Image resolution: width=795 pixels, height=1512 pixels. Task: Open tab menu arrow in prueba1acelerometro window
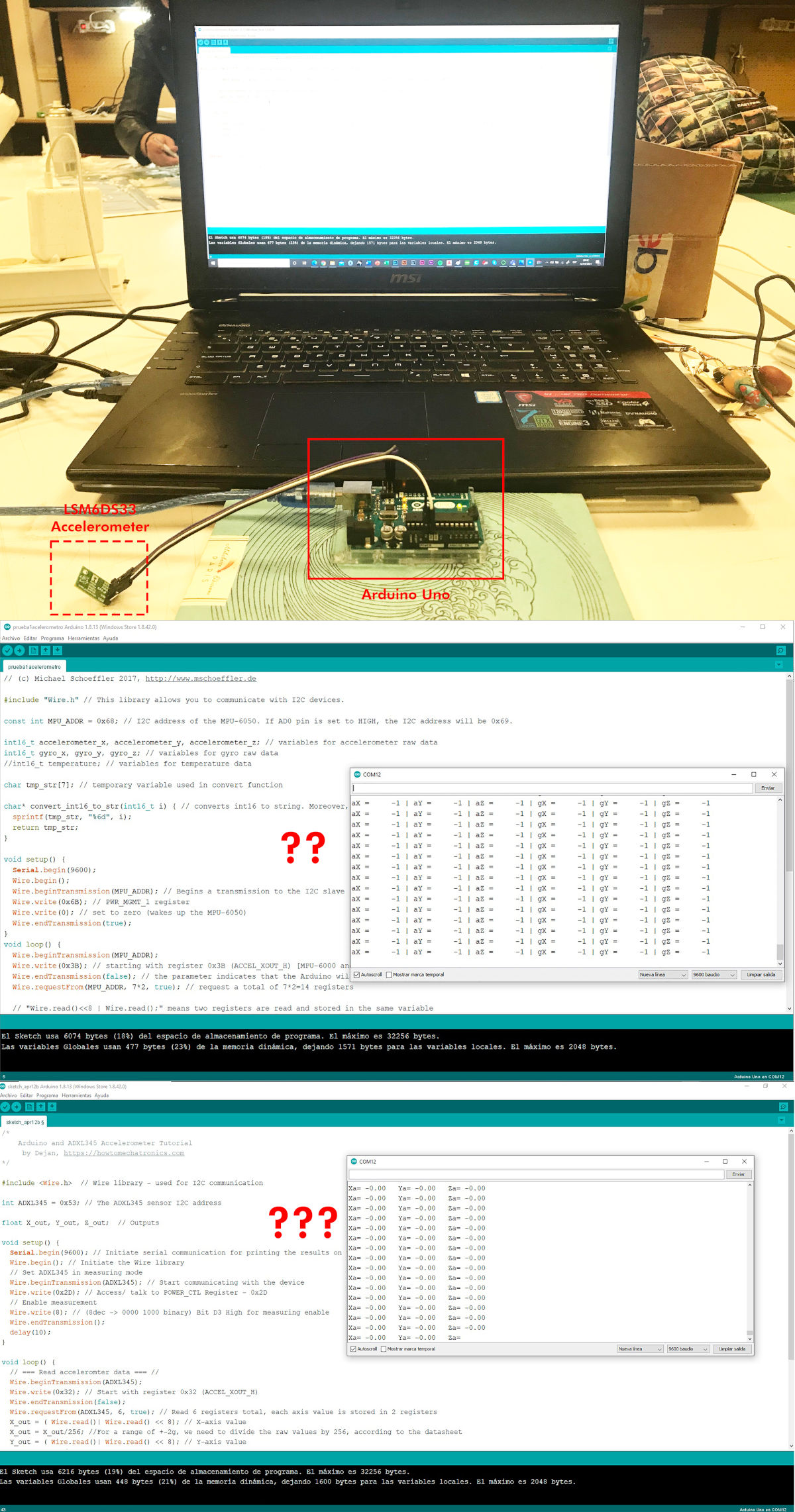click(x=779, y=664)
